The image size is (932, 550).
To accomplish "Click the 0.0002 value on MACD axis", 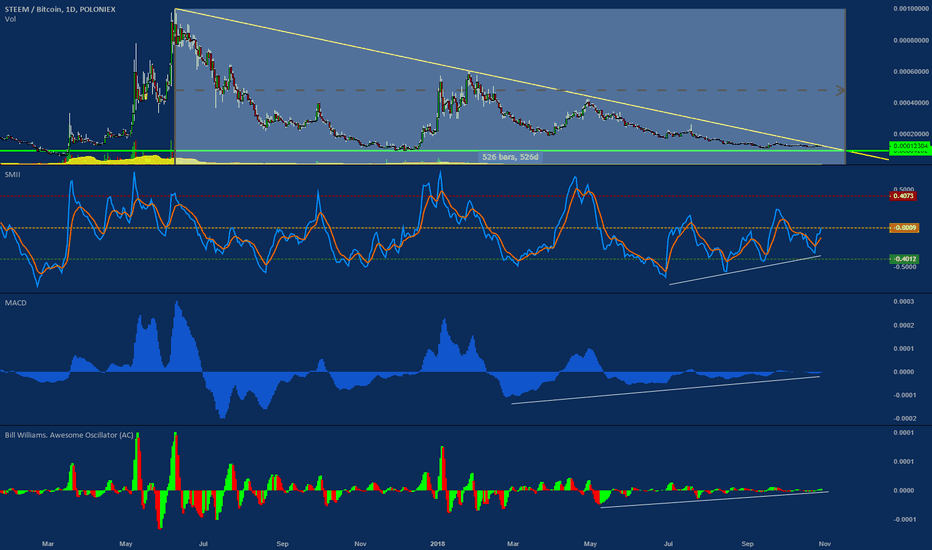I will pyautogui.click(x=903, y=326).
